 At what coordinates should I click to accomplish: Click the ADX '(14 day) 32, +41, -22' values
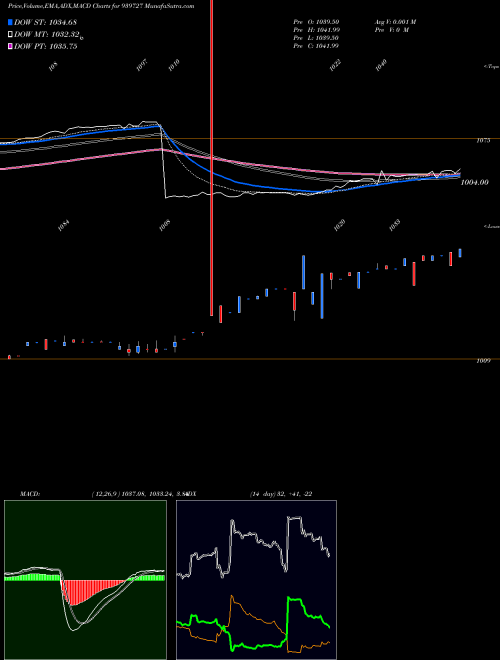coord(281,494)
